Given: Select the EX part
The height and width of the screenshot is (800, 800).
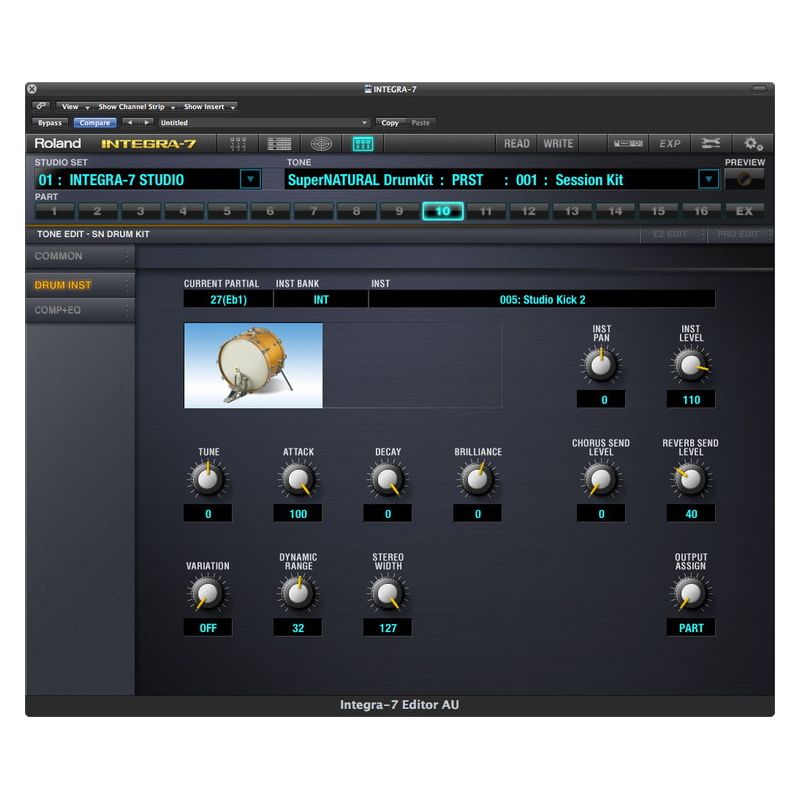Looking at the screenshot, I should click(x=744, y=211).
